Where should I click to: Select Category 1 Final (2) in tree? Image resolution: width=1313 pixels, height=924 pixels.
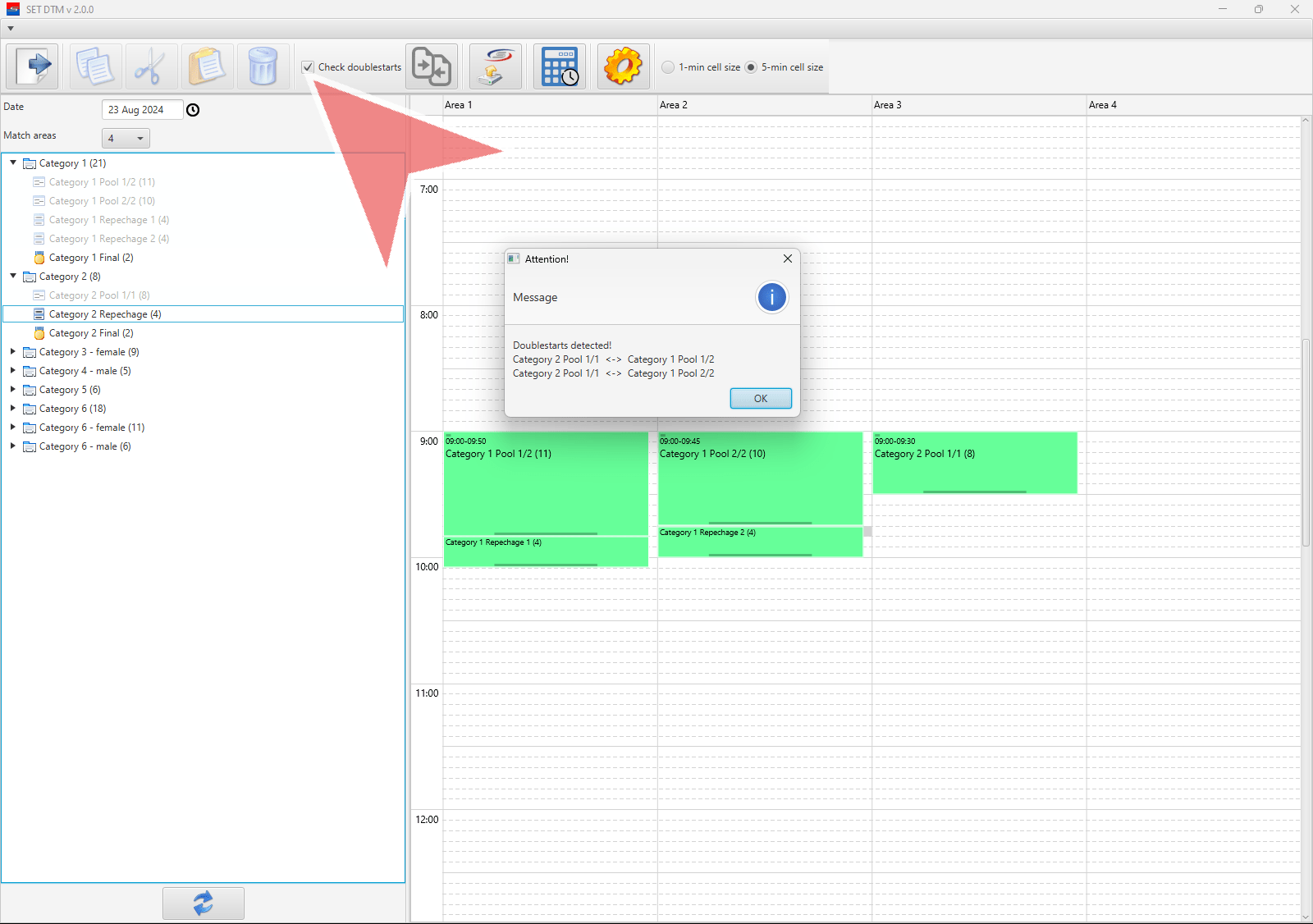90,258
